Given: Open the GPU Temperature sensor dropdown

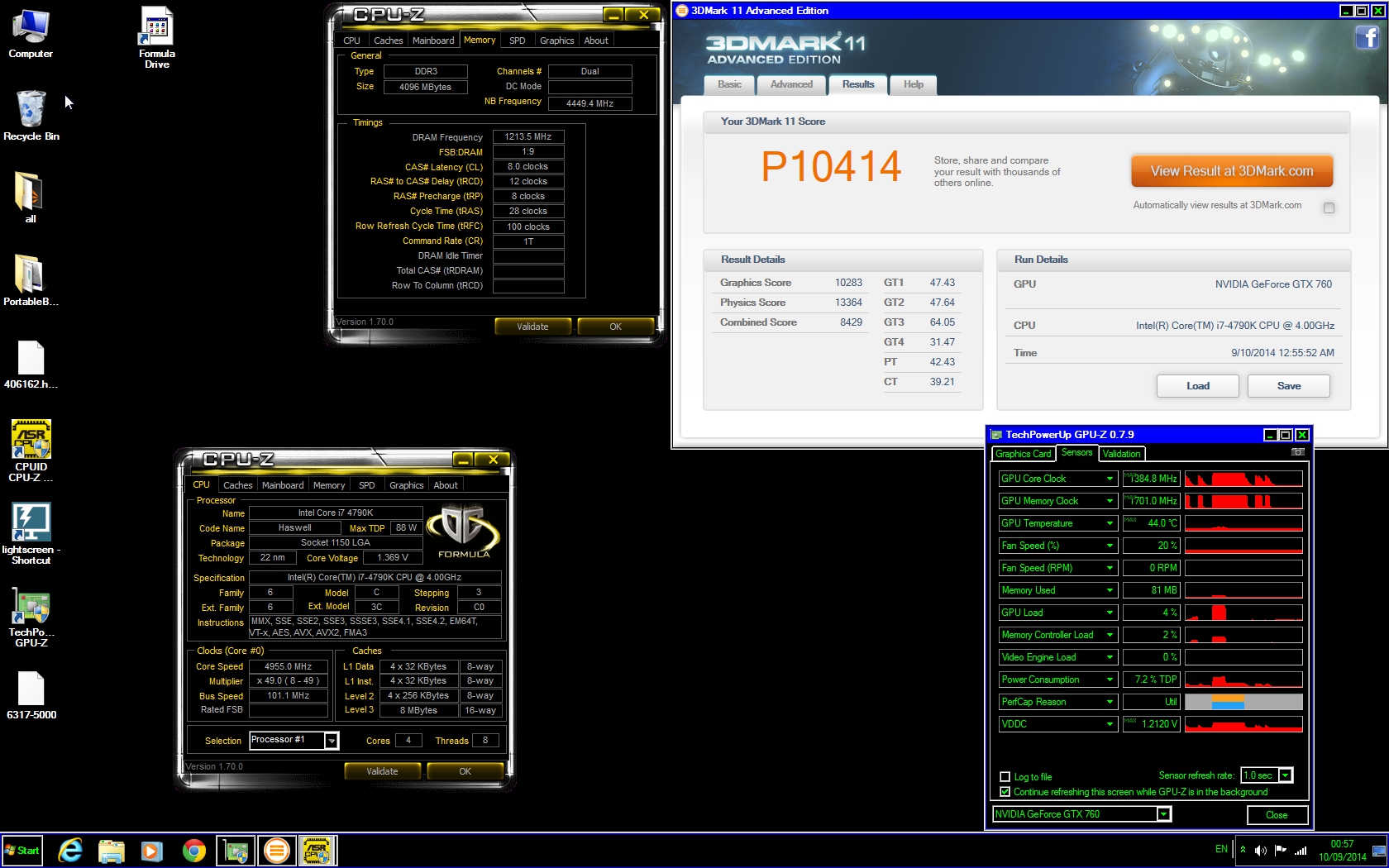Looking at the screenshot, I should pyautogui.click(x=1110, y=523).
